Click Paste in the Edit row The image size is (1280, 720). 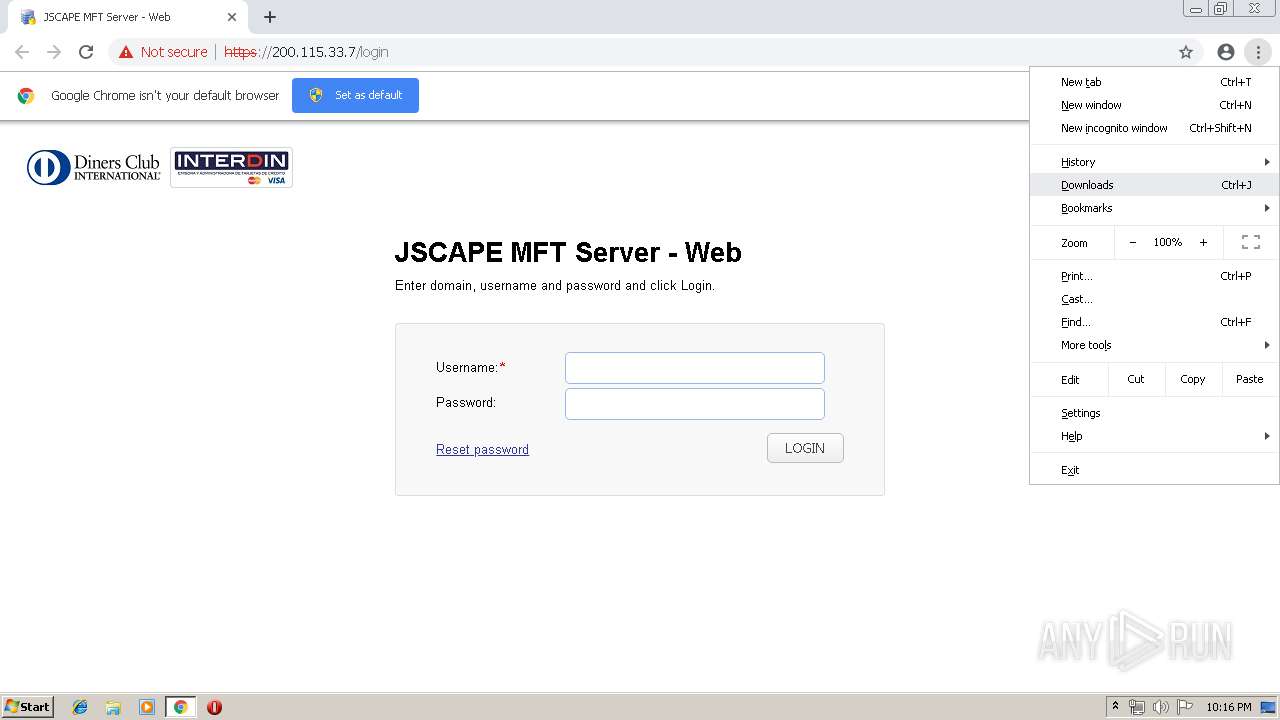1250,379
